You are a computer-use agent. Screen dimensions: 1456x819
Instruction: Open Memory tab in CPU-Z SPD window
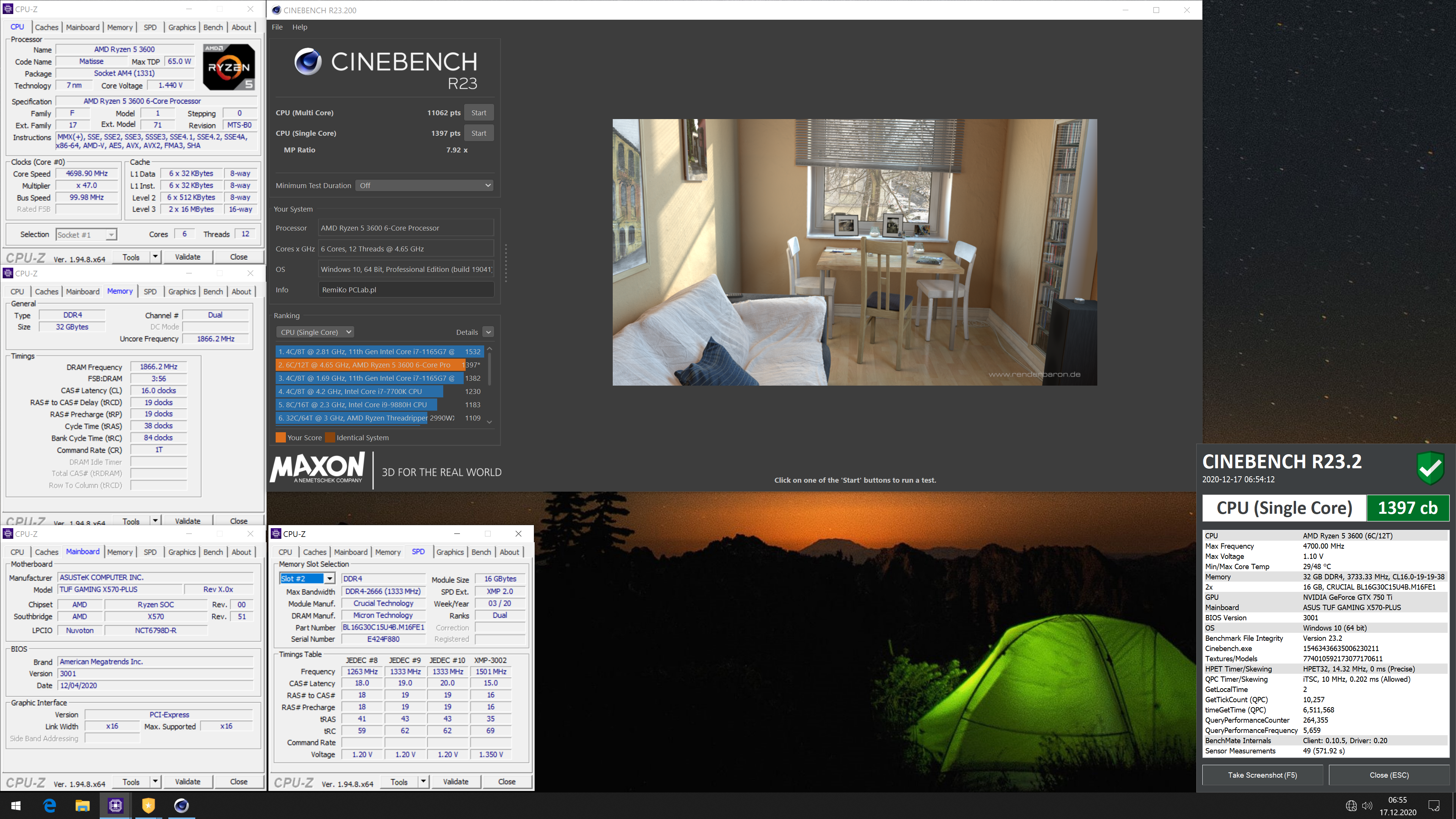388,552
